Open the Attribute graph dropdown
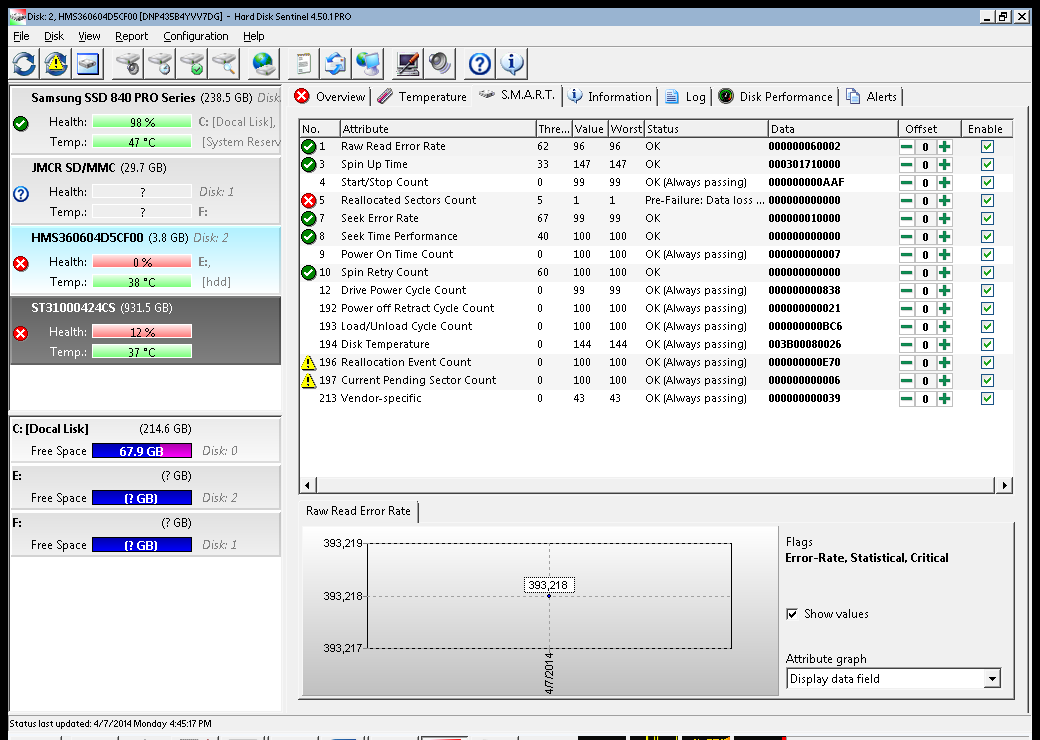This screenshot has width=1040, height=740. (991, 679)
